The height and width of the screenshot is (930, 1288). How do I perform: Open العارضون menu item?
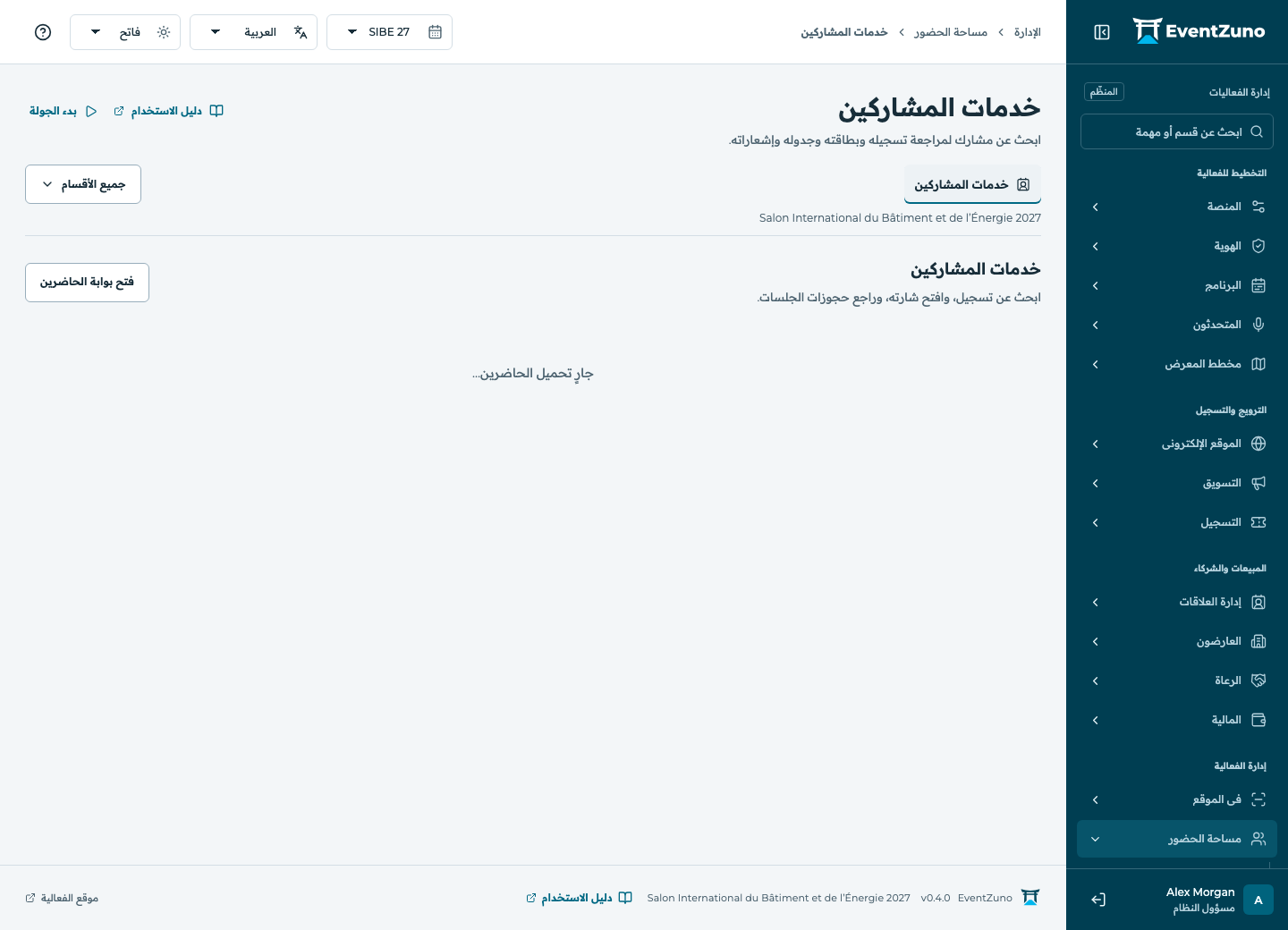[1177, 641]
